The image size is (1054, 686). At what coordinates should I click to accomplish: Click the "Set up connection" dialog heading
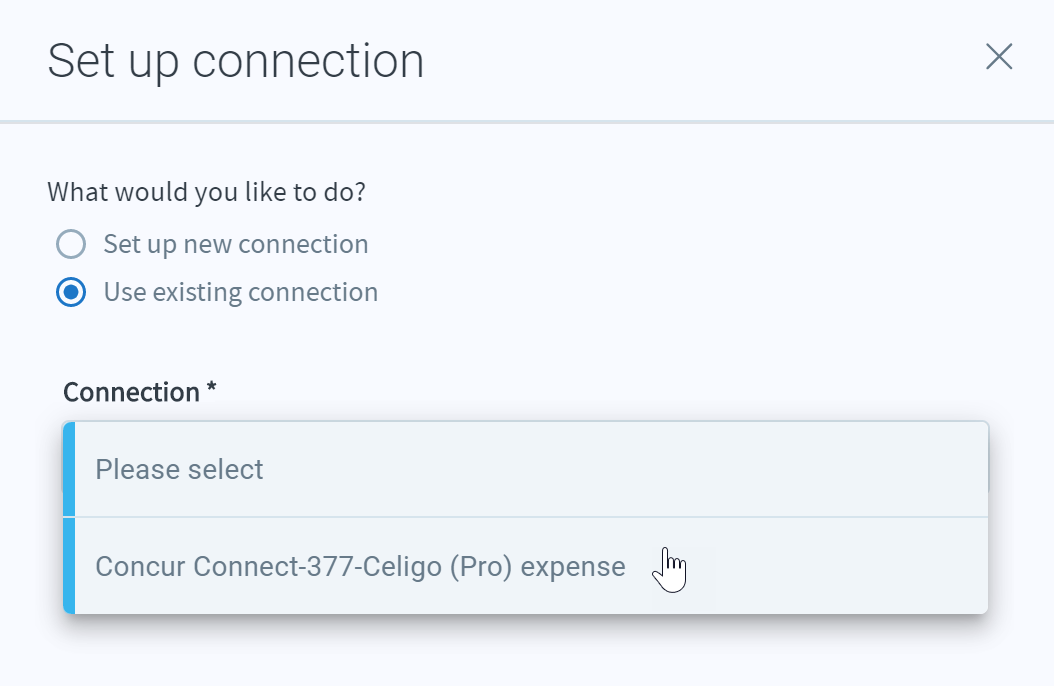(x=235, y=61)
